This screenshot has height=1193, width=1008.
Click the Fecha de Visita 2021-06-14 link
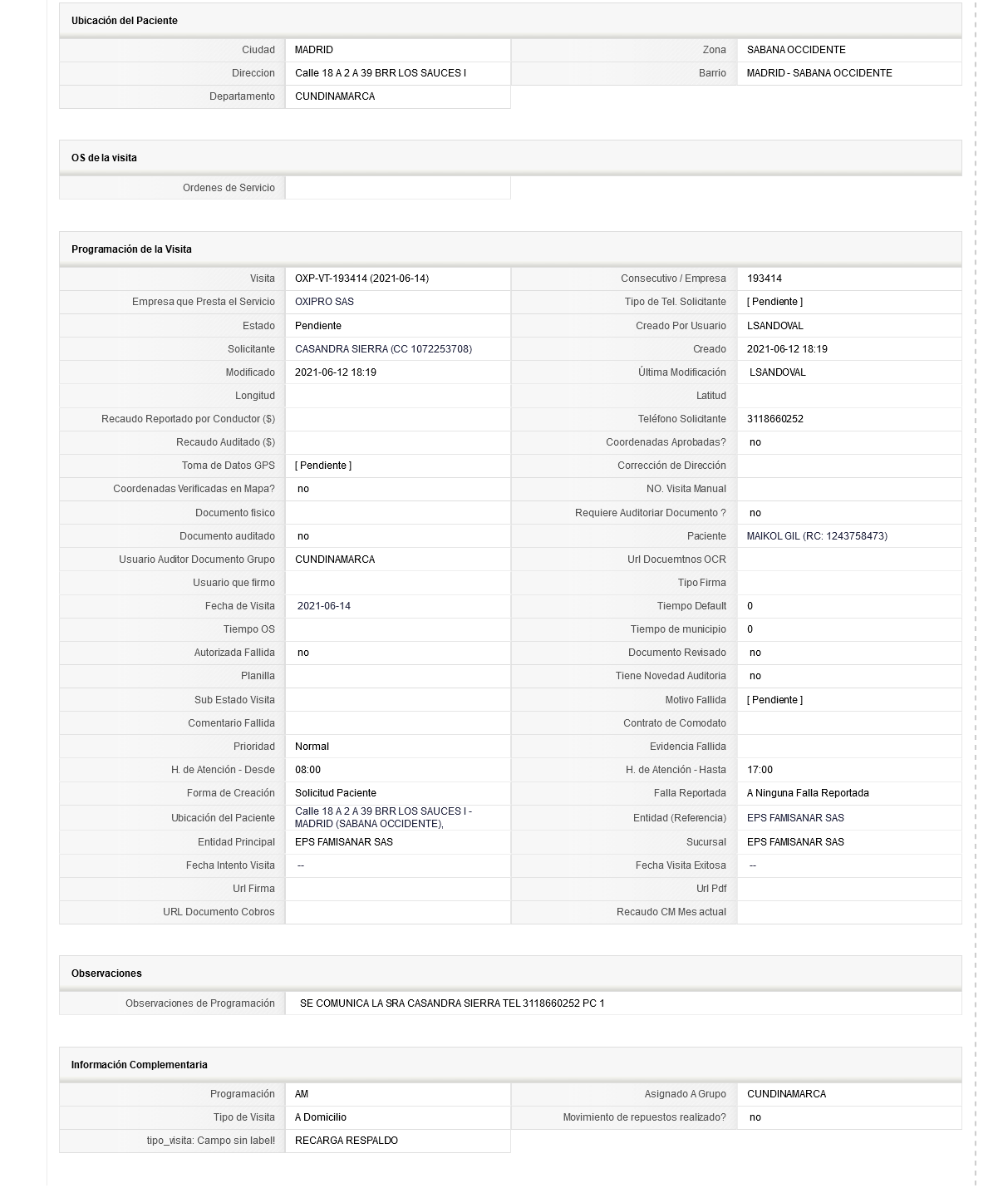pos(324,606)
